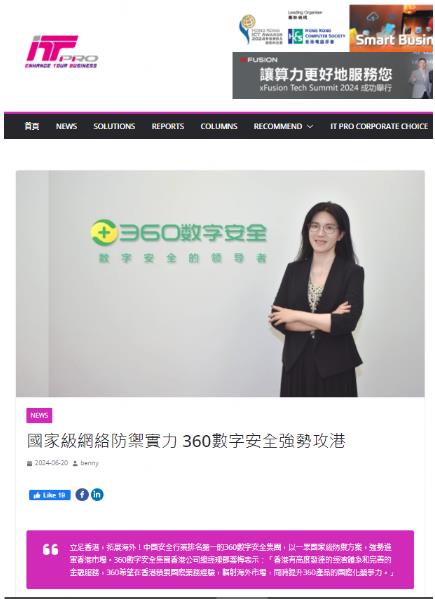Share article via Facebook round icon

click(x=82, y=495)
